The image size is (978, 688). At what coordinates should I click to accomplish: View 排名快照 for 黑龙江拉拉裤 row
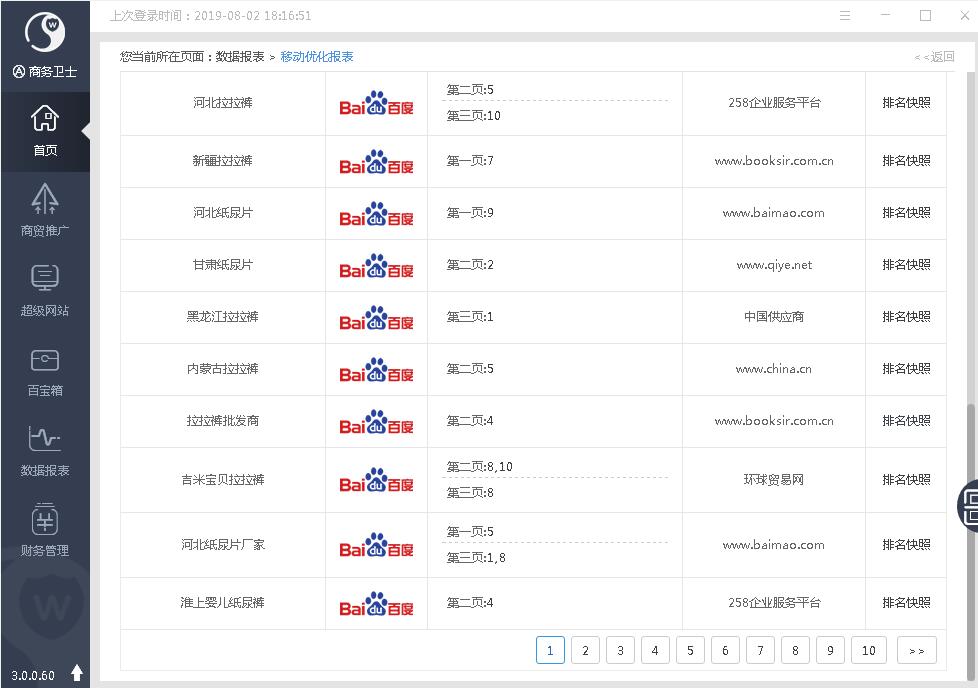pyautogui.click(x=905, y=317)
